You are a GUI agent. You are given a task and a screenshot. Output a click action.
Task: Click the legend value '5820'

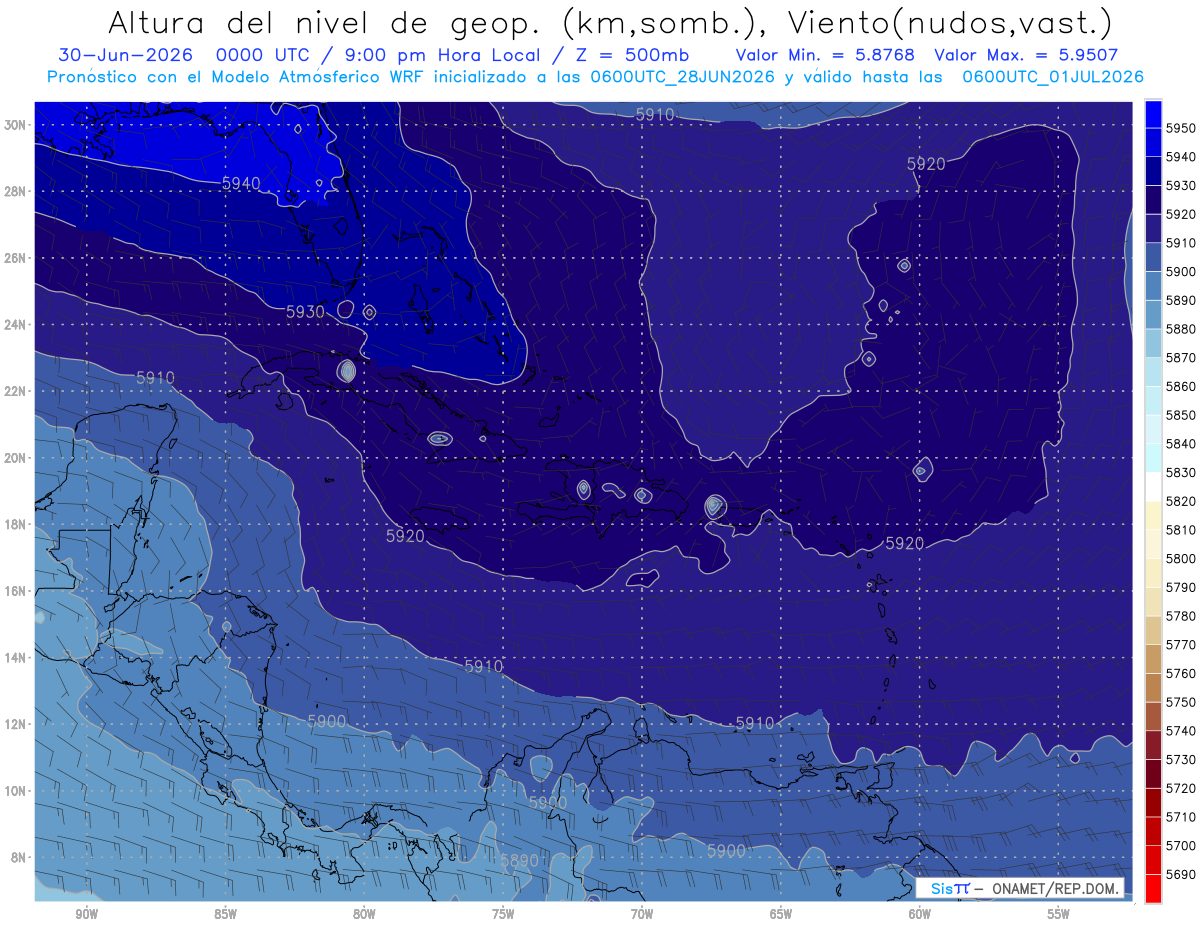pyautogui.click(x=1181, y=501)
